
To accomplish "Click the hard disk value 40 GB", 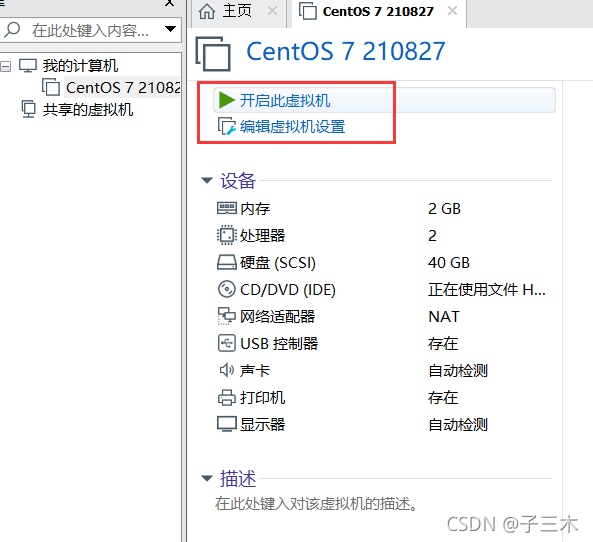I will 449,263.
